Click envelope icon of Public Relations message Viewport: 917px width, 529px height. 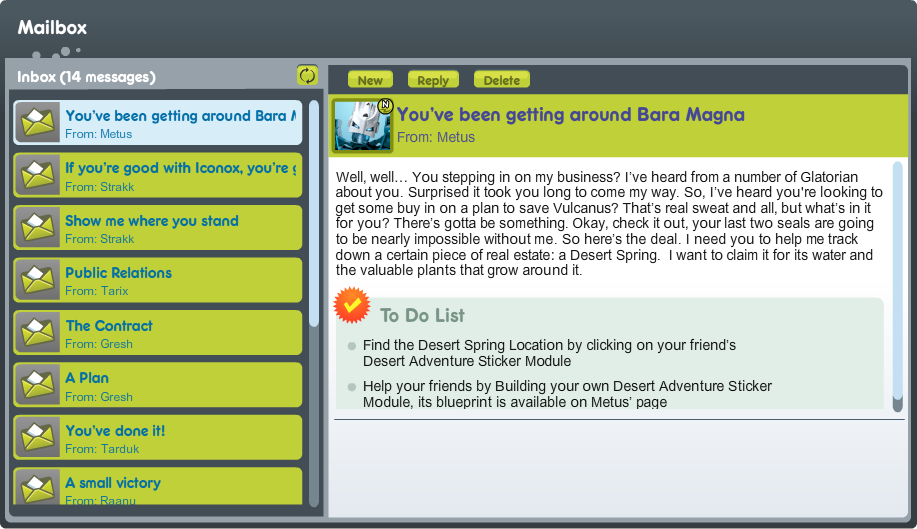pos(38,280)
